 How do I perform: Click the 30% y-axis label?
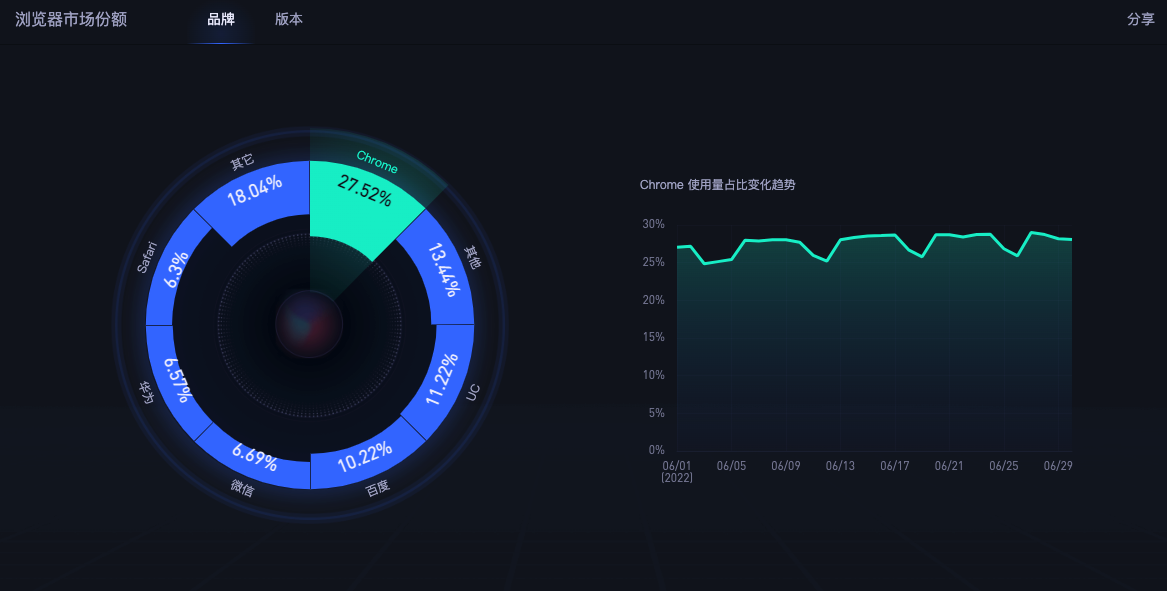pos(653,224)
